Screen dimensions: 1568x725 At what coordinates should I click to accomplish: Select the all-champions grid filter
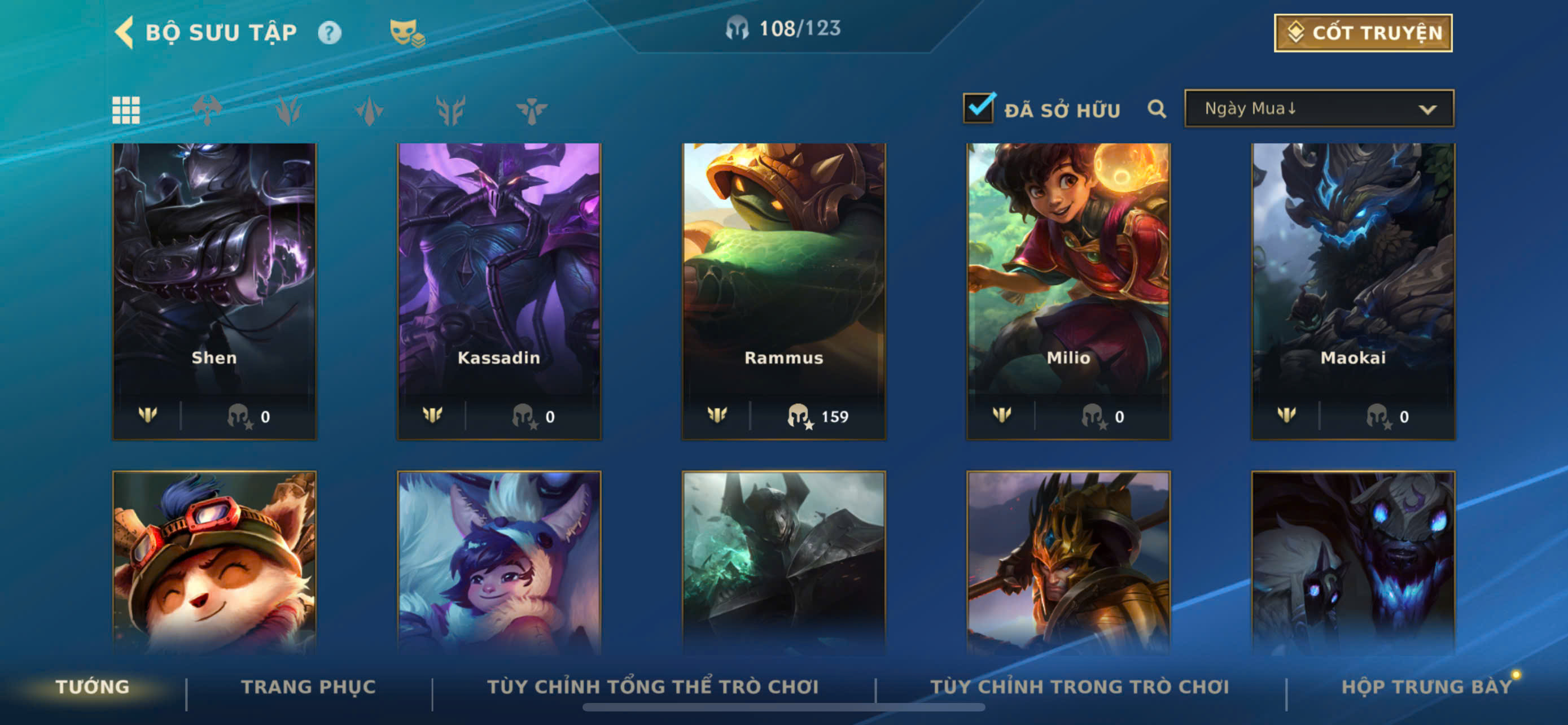pyautogui.click(x=126, y=110)
